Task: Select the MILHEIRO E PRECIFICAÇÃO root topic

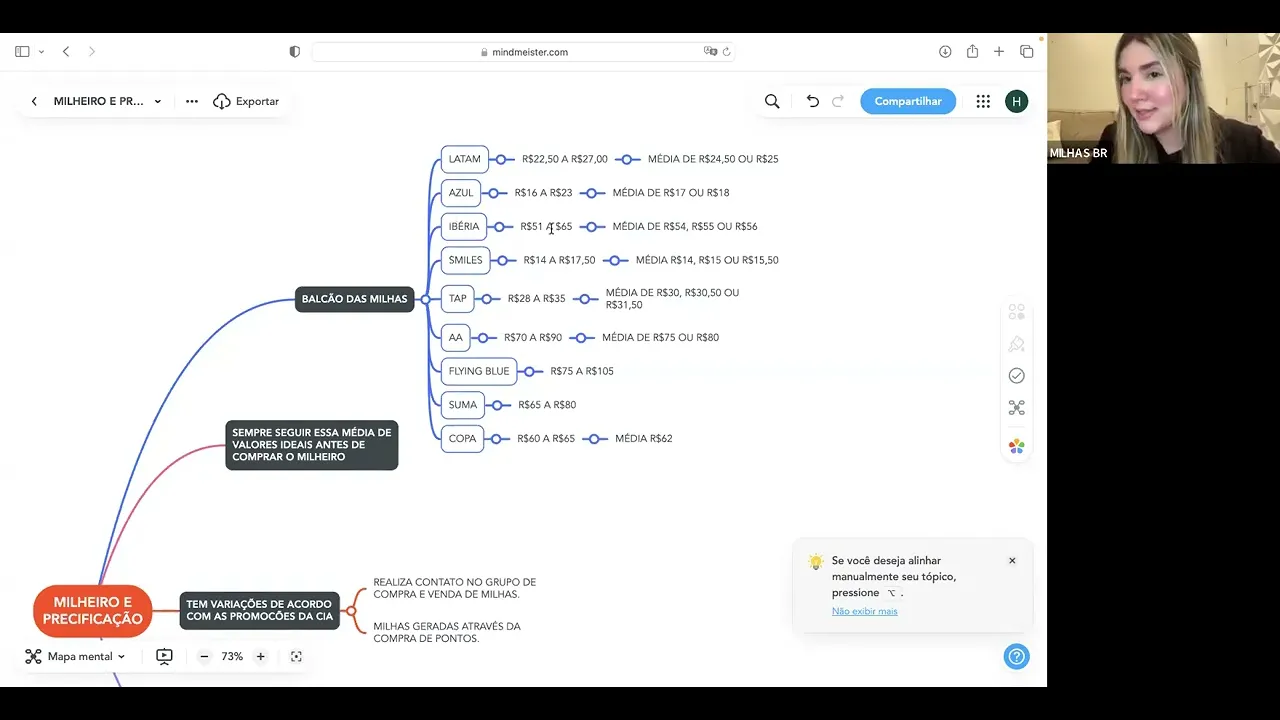Action: [x=93, y=611]
